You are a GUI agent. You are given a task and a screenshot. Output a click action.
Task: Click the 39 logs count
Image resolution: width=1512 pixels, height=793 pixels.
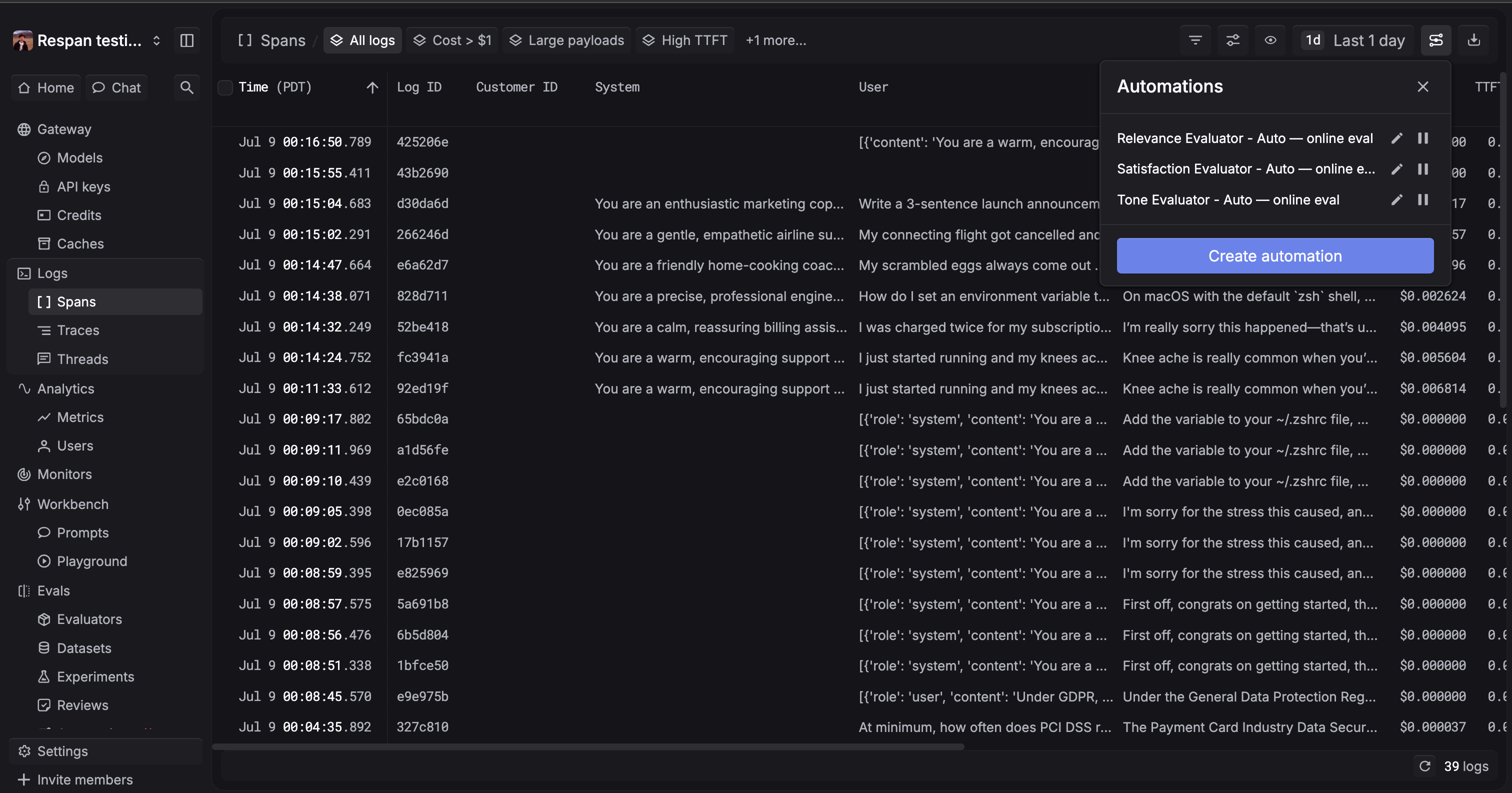coord(1465,766)
